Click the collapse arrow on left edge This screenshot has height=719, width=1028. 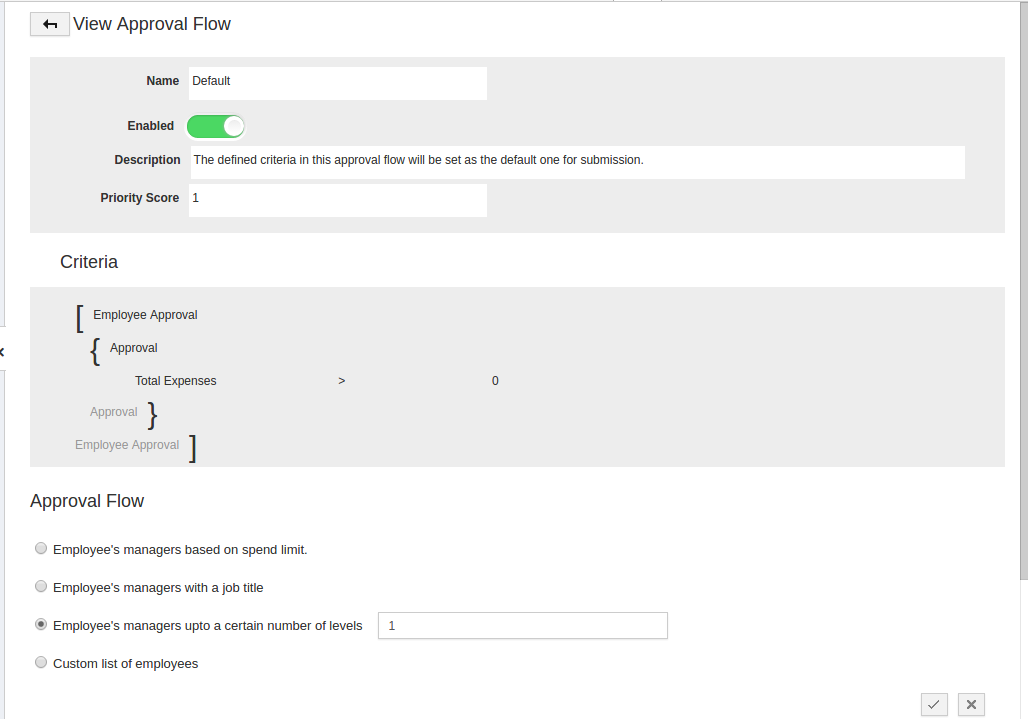coord(2,352)
